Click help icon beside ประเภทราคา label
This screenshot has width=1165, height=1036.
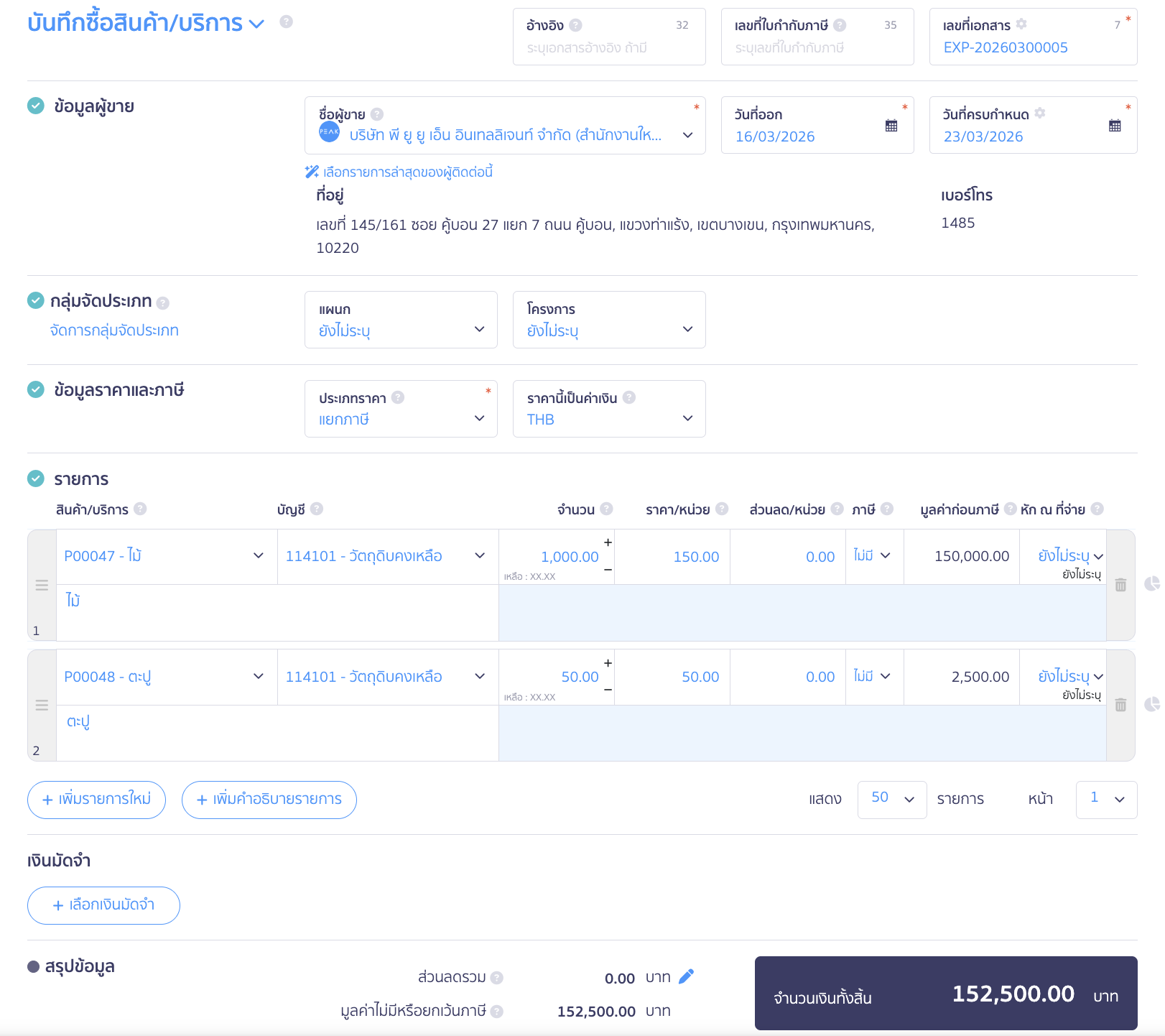[398, 397]
